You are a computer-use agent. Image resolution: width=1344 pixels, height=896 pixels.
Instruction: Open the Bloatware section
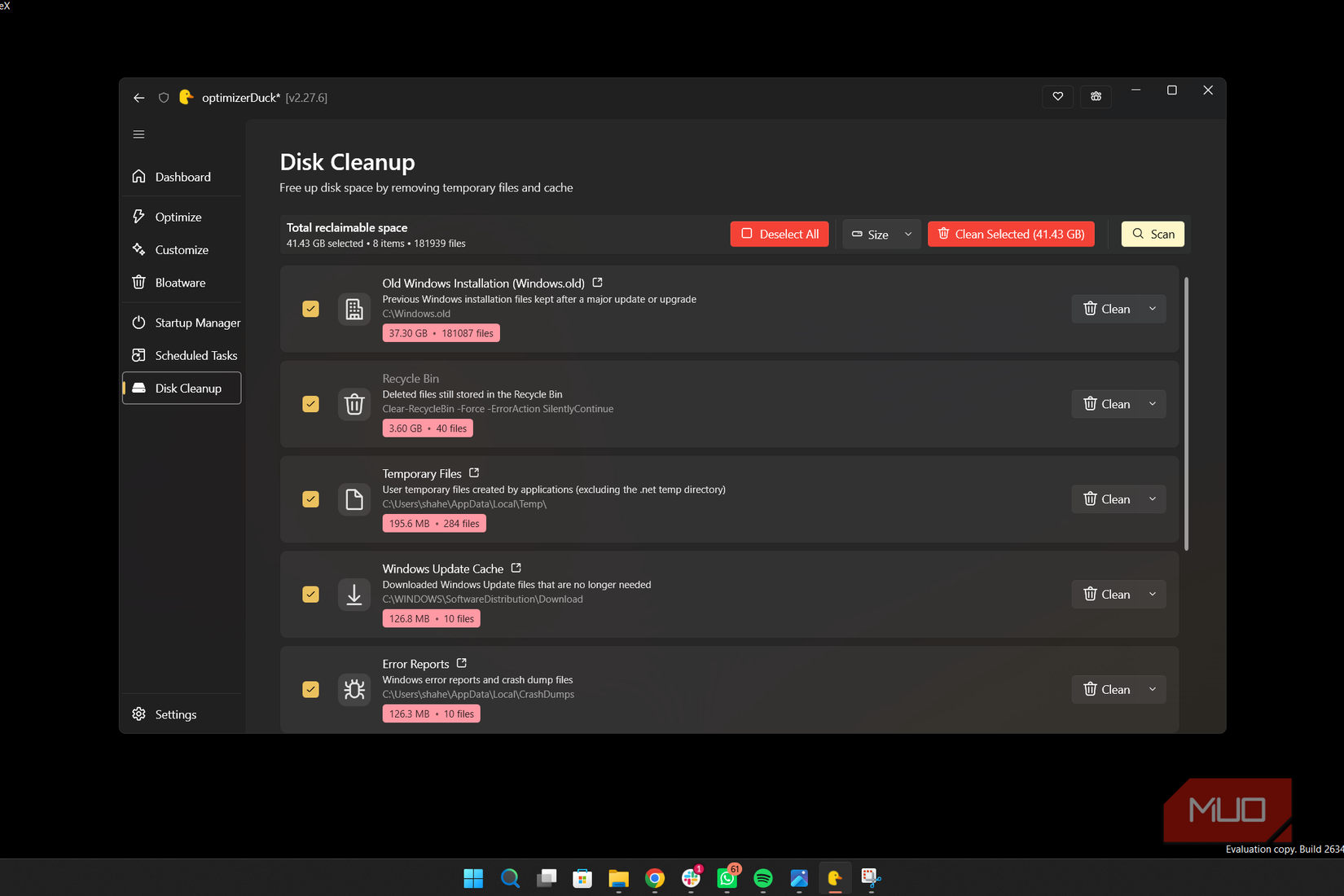click(x=182, y=283)
